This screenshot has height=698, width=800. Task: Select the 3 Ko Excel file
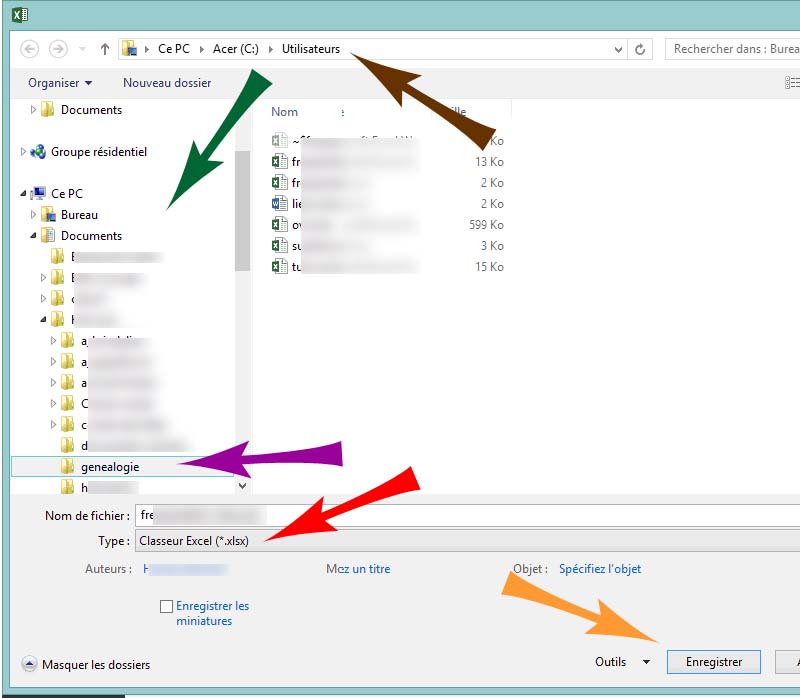[388, 245]
